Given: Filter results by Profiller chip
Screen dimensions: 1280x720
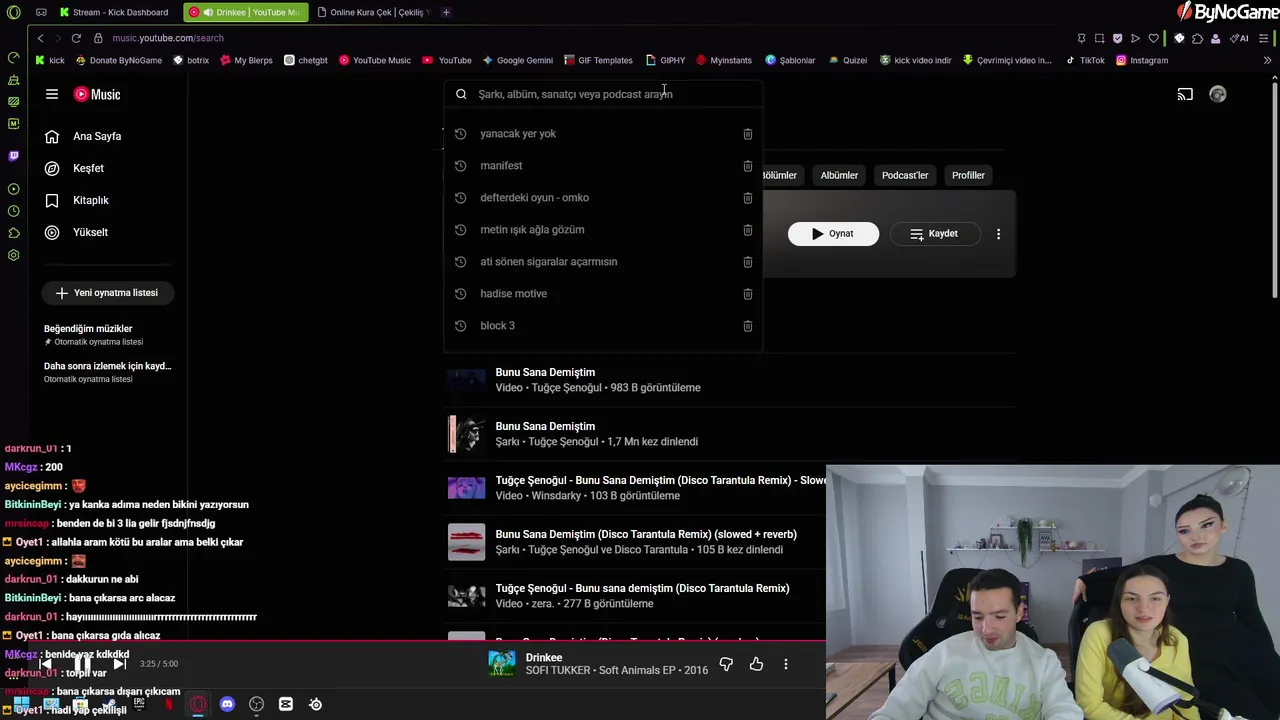Looking at the screenshot, I should [968, 175].
